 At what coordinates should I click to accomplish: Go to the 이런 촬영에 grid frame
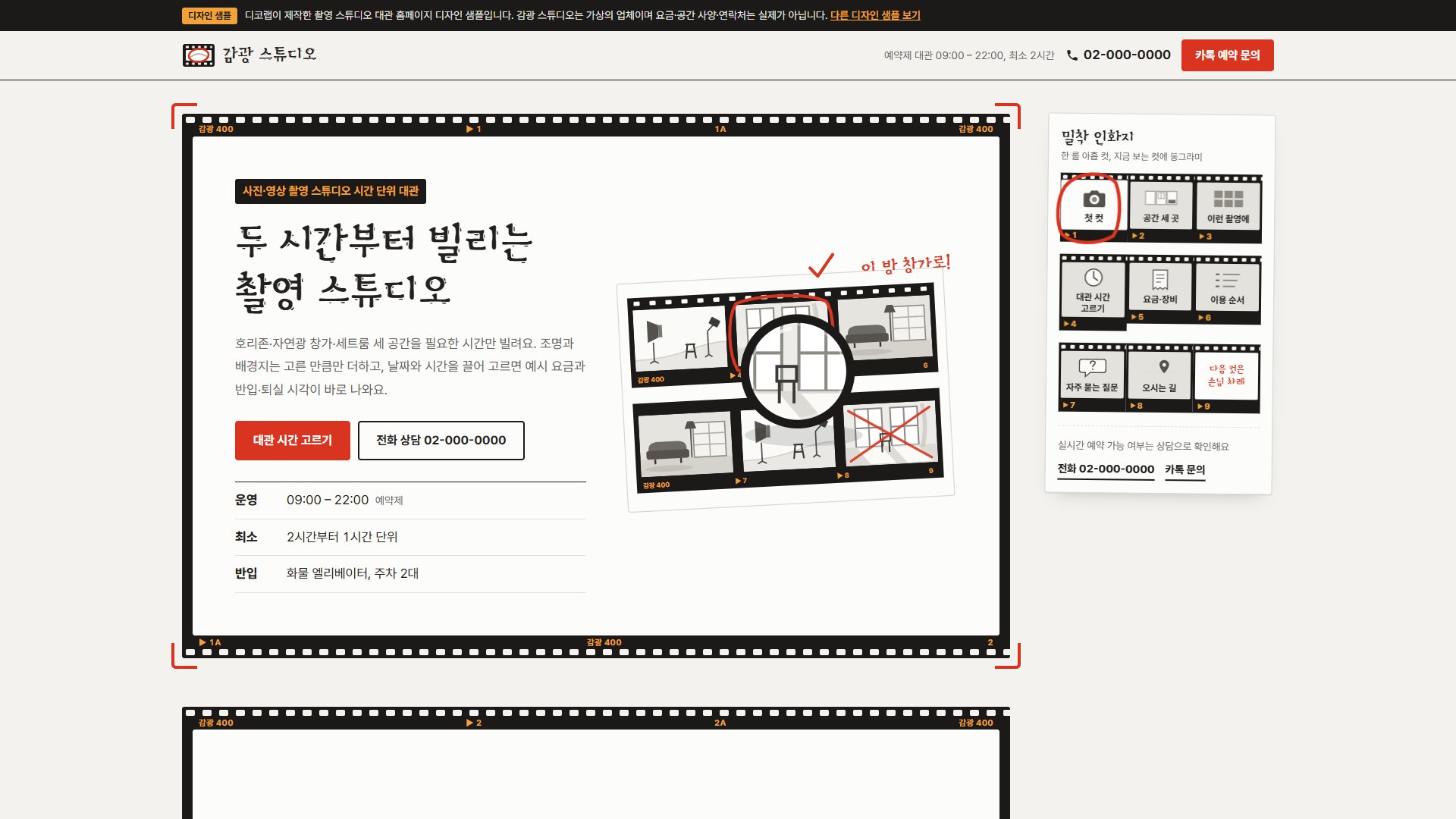click(1228, 209)
